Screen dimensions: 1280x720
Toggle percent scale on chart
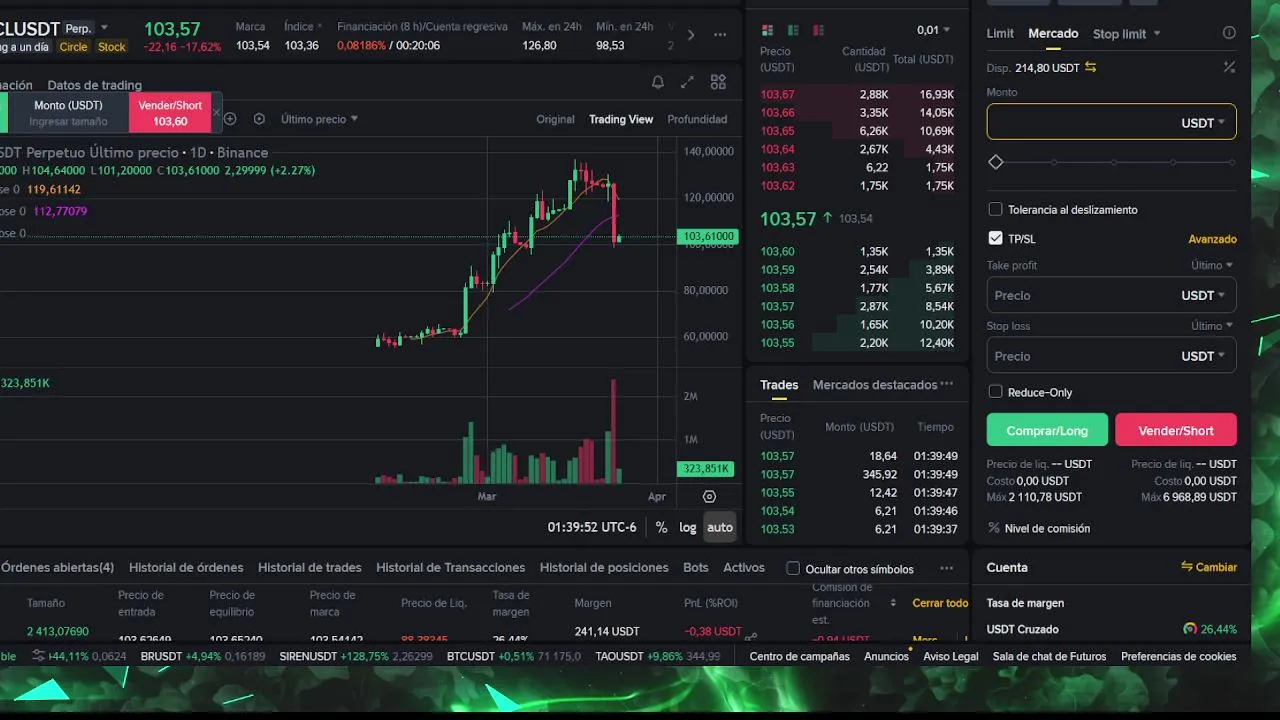tap(661, 527)
